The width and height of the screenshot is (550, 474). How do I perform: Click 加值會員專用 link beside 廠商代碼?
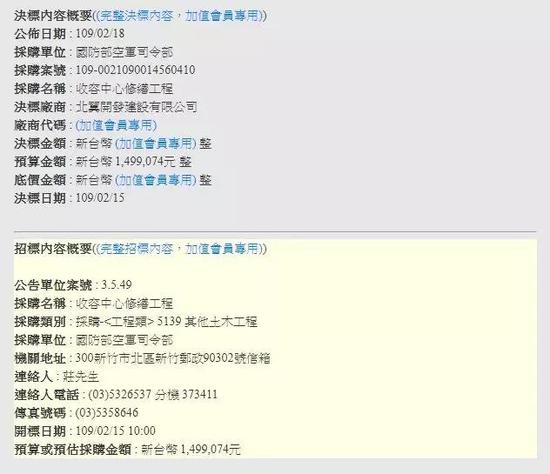pyautogui.click(x=116, y=125)
